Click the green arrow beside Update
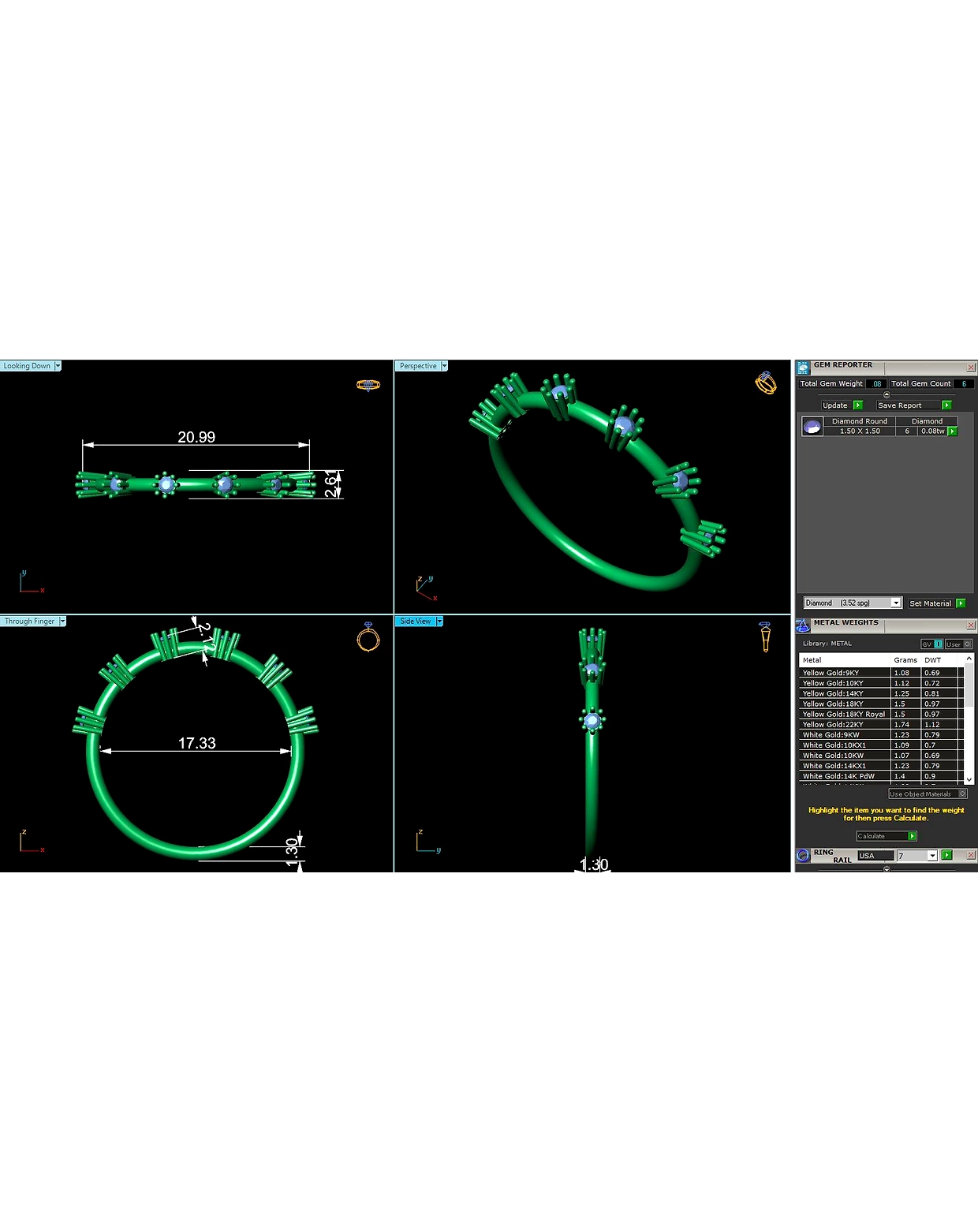This screenshot has height=1232, width=978. (x=858, y=405)
